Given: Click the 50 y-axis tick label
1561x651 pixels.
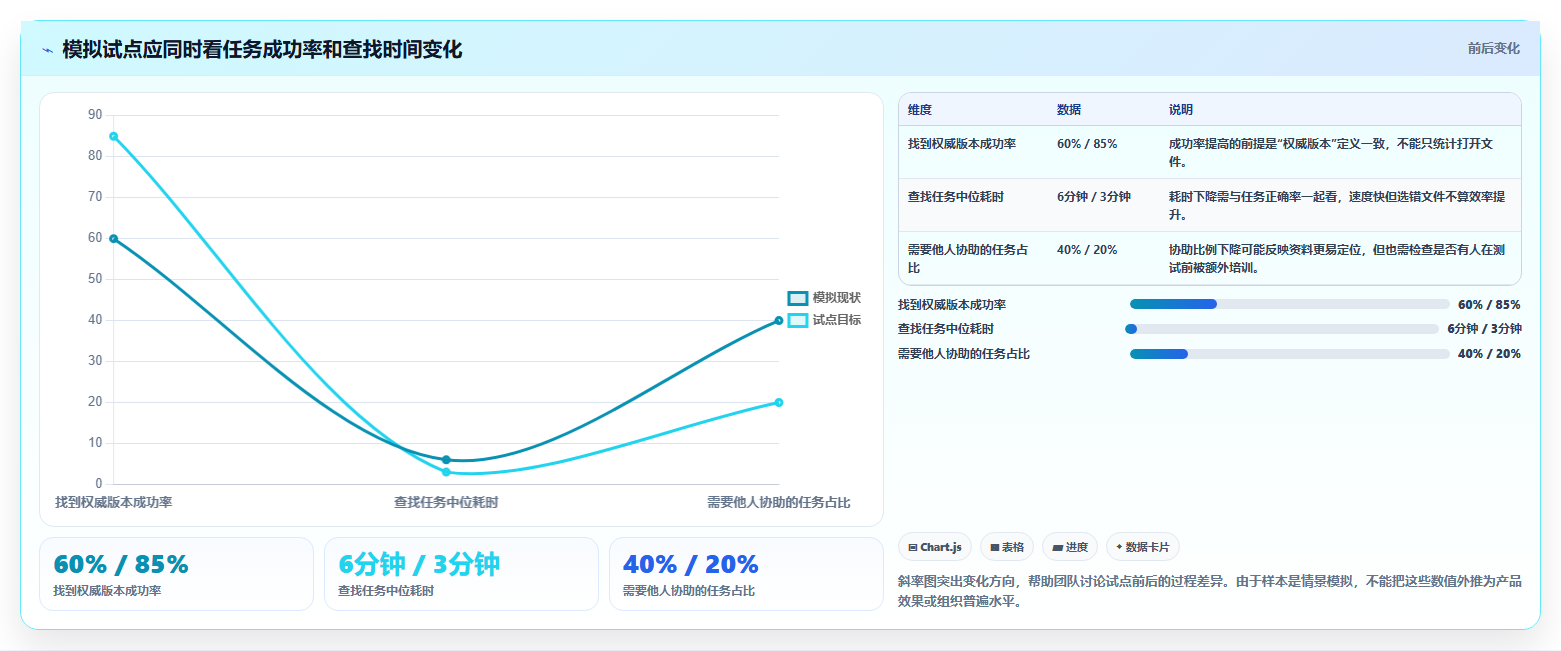Looking at the screenshot, I should tap(95, 279).
